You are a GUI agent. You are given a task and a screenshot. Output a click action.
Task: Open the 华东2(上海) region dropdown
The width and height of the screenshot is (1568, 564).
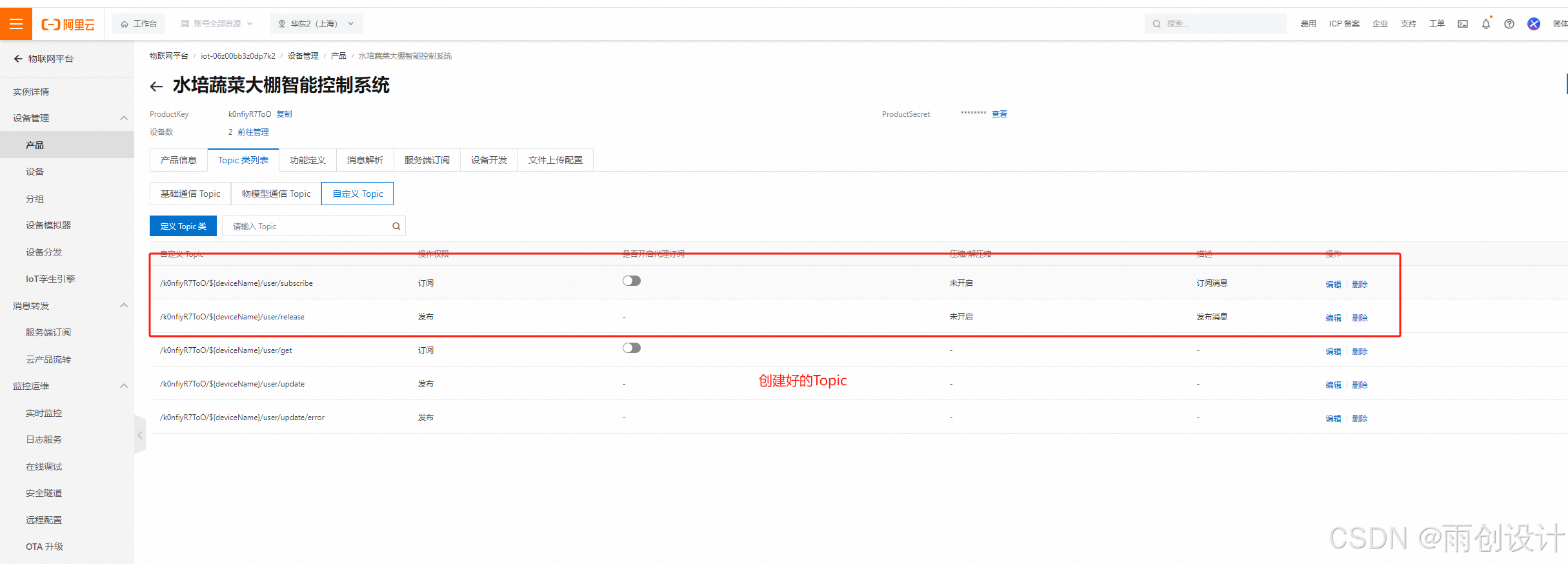(316, 24)
